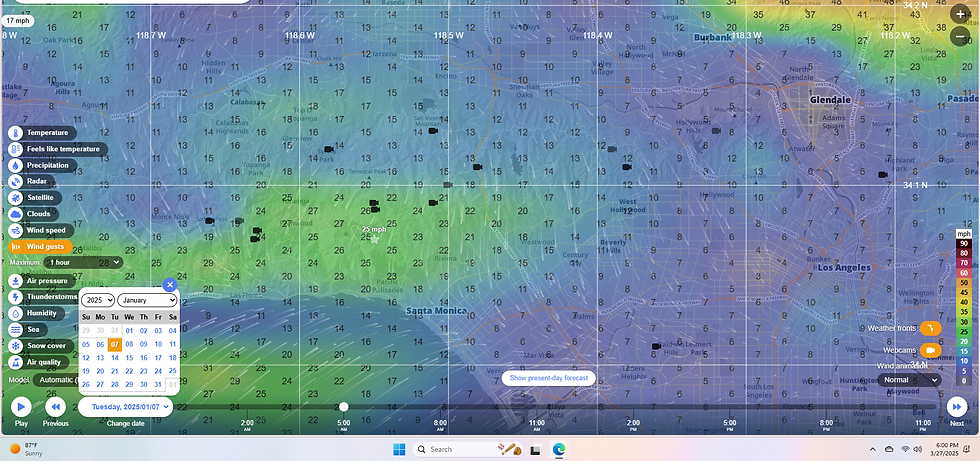Jump to 2:00 AM on timeline
Viewport: 980px width, 461px height.
[247, 425]
